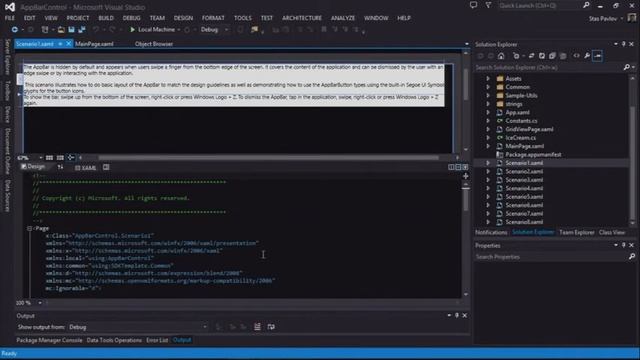Expand the Assets folder

click(x=488, y=78)
